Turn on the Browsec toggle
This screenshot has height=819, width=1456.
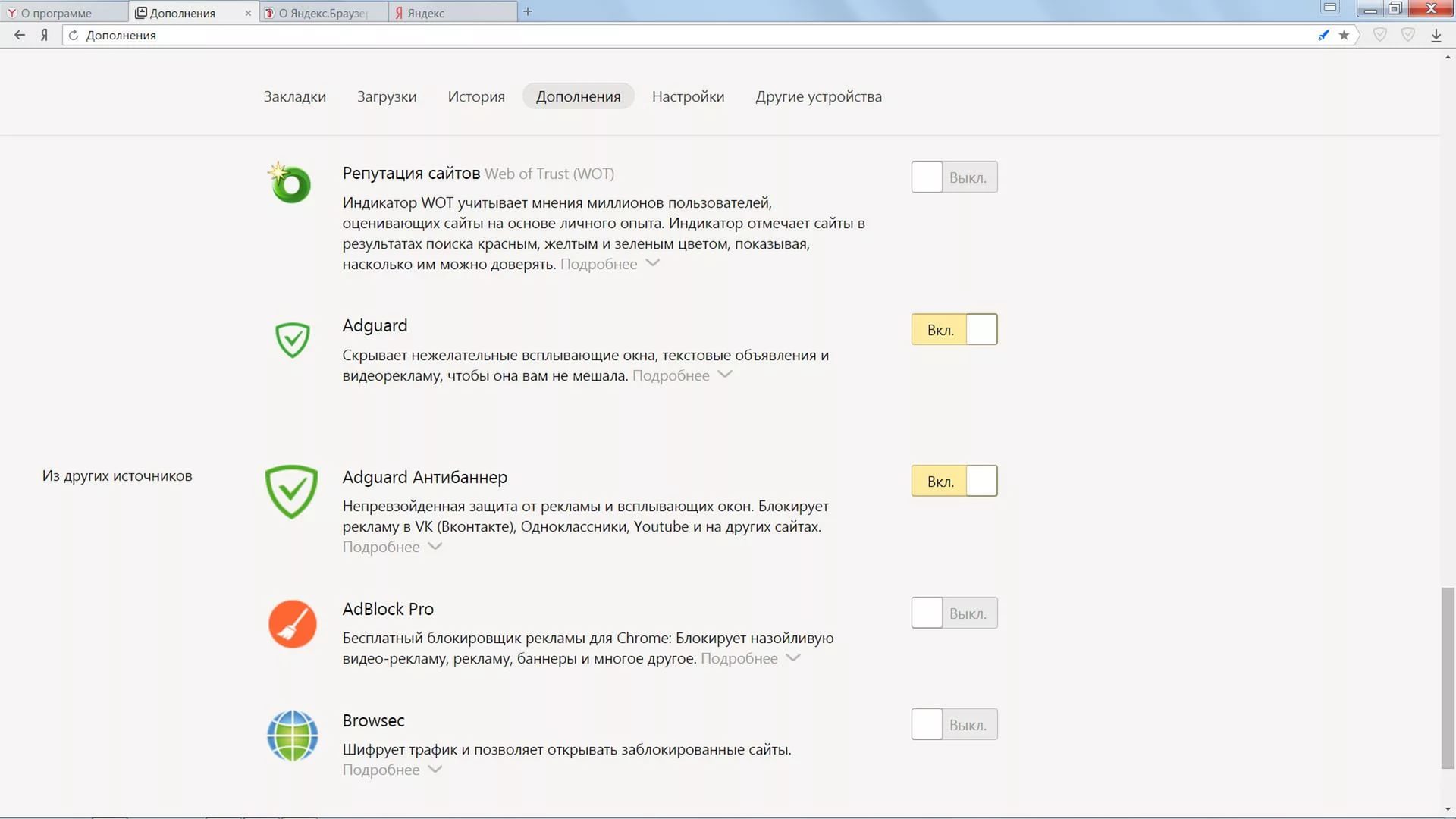954,725
